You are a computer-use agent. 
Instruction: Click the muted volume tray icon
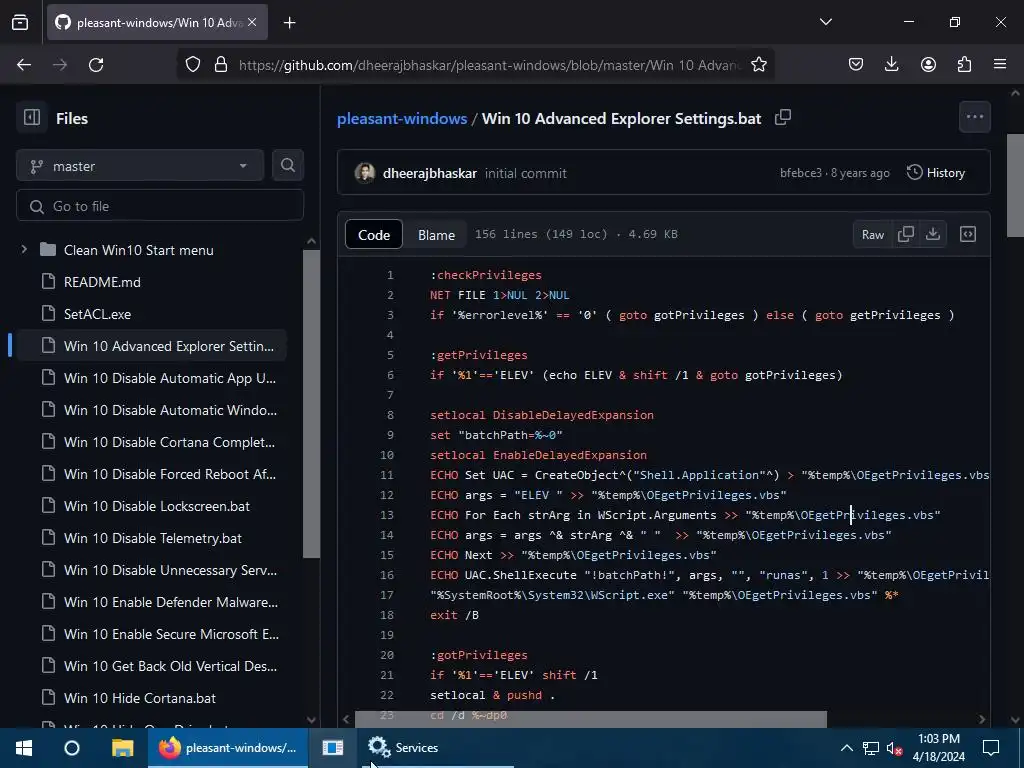(894, 748)
